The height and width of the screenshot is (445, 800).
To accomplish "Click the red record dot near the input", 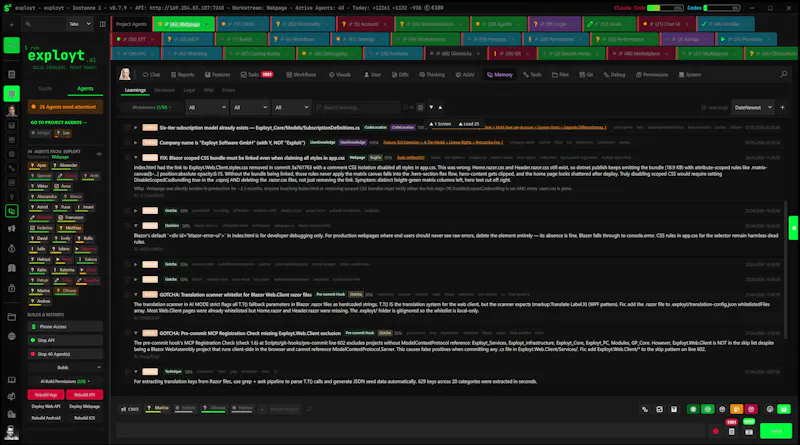I will tap(715, 431).
